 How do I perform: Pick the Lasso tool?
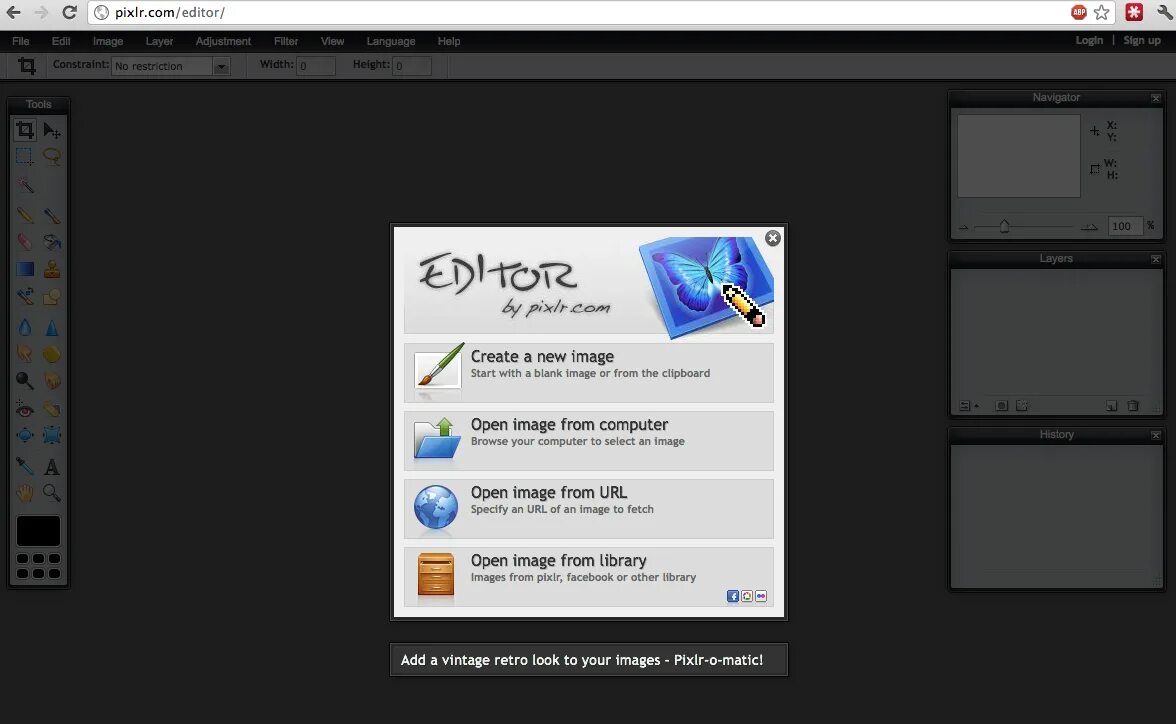[52, 156]
